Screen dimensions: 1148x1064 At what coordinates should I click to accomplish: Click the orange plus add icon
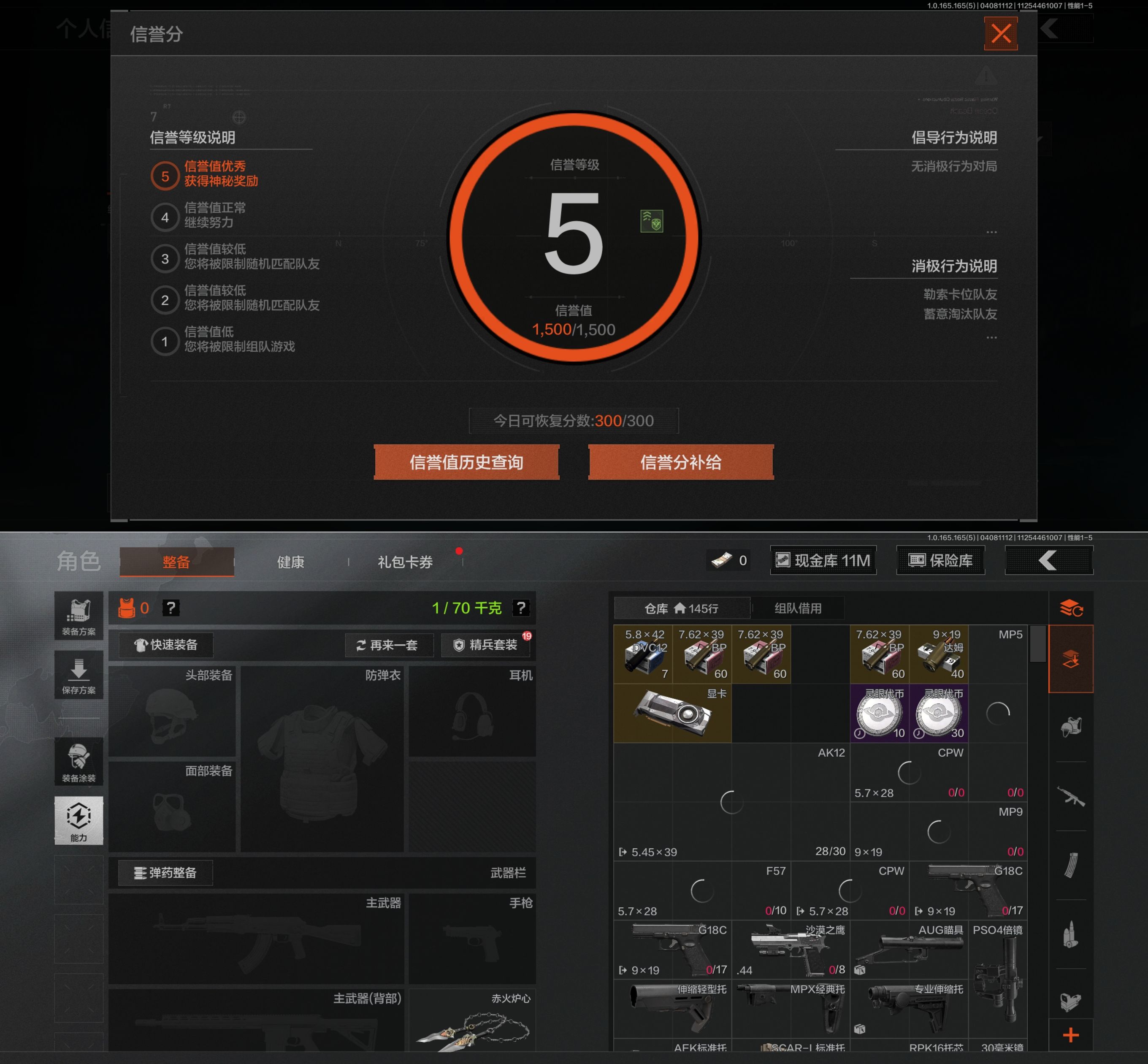[1071, 1035]
